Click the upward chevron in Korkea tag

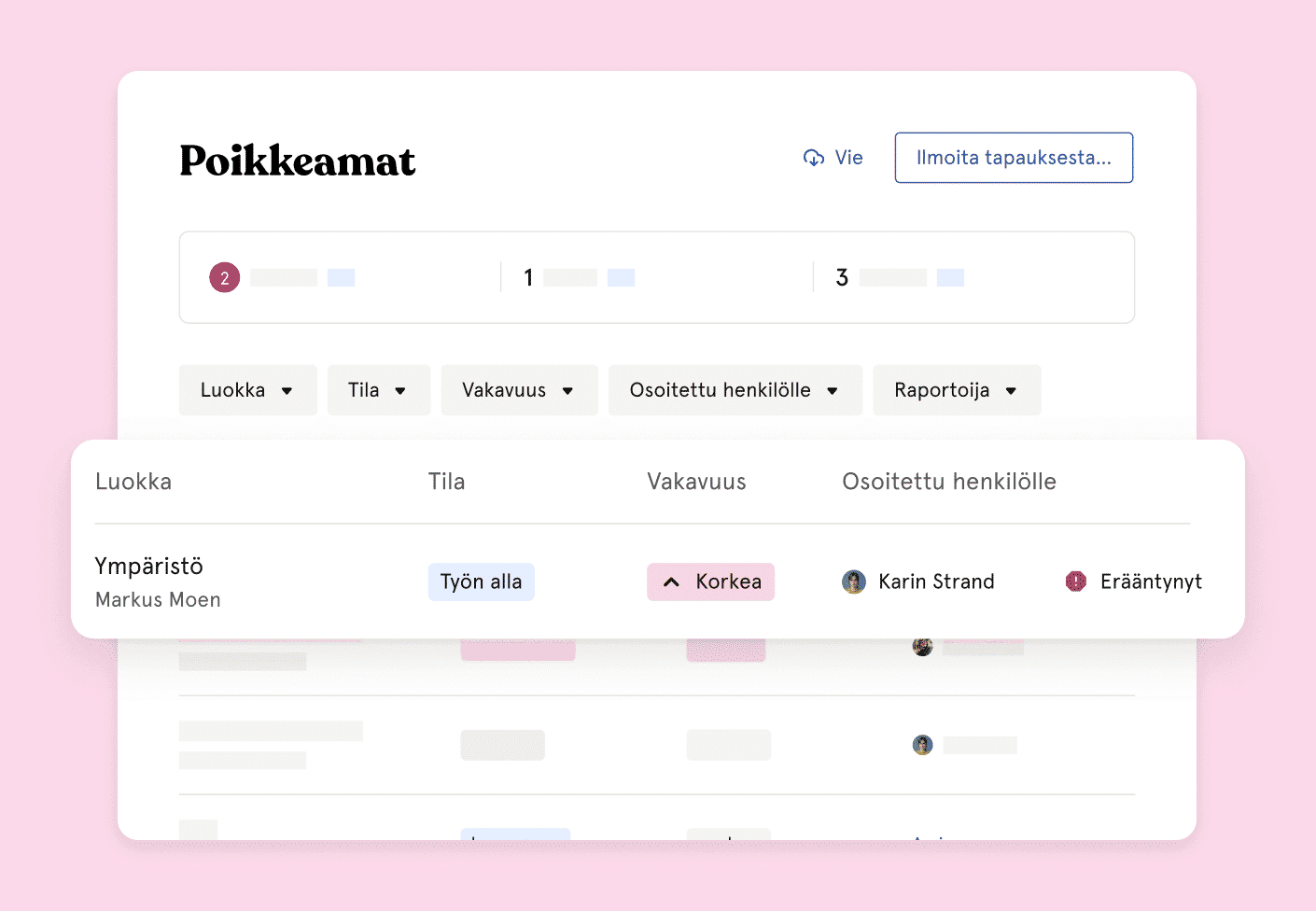click(671, 582)
